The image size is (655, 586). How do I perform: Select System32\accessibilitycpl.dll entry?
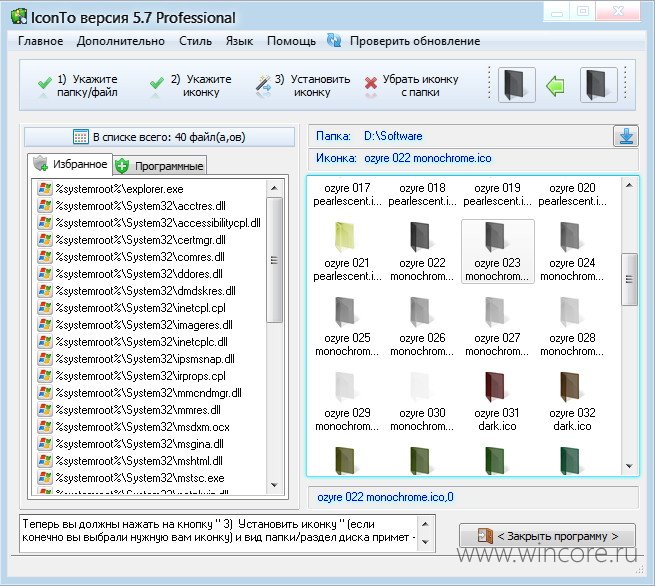(150, 223)
